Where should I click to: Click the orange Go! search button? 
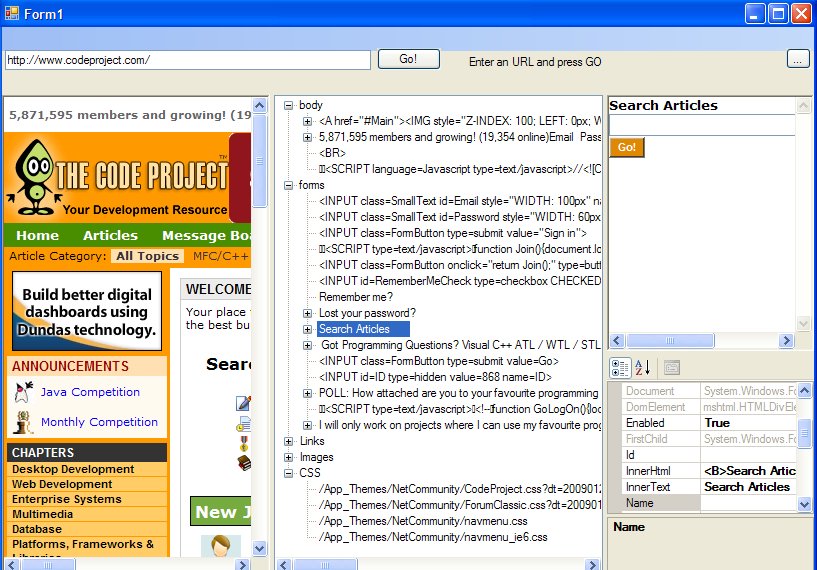627,147
